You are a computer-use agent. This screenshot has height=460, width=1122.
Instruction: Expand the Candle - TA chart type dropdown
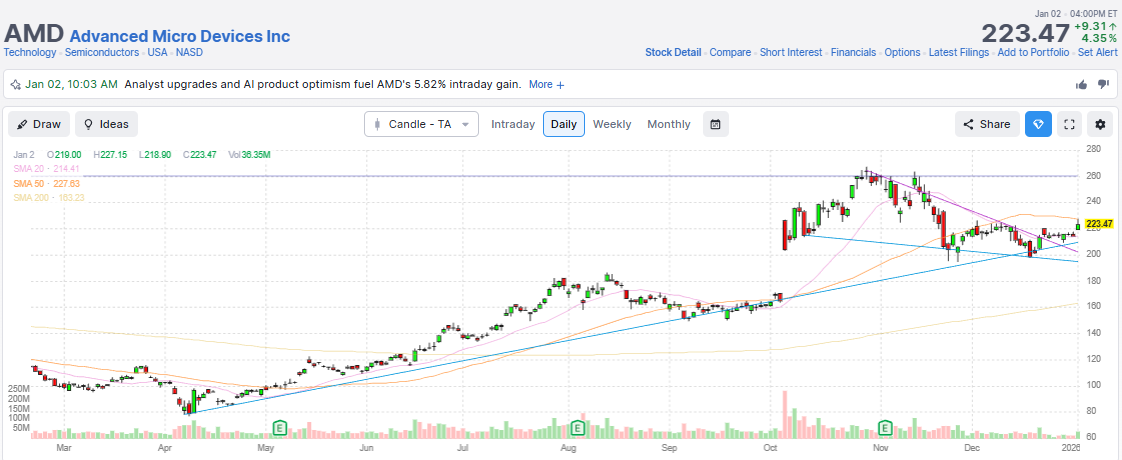(x=421, y=124)
